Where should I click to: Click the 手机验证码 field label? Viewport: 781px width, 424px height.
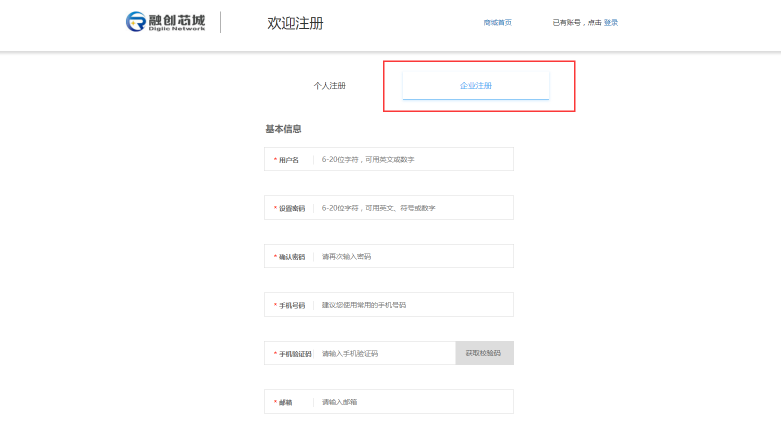point(294,354)
